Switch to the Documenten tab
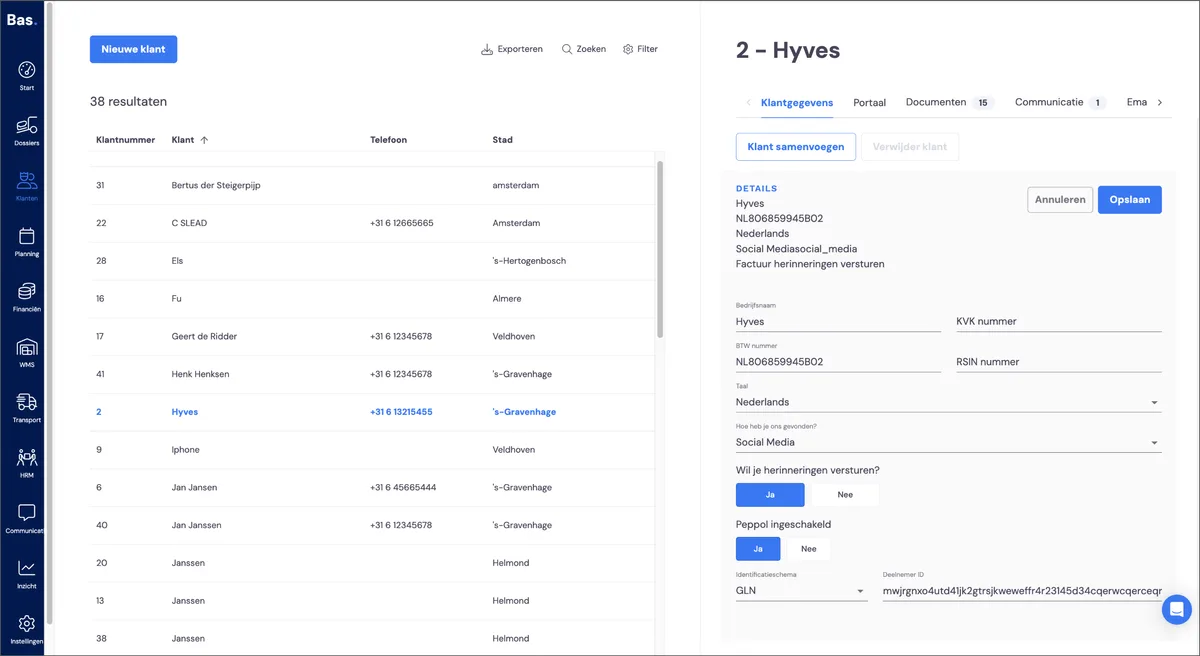 point(950,102)
